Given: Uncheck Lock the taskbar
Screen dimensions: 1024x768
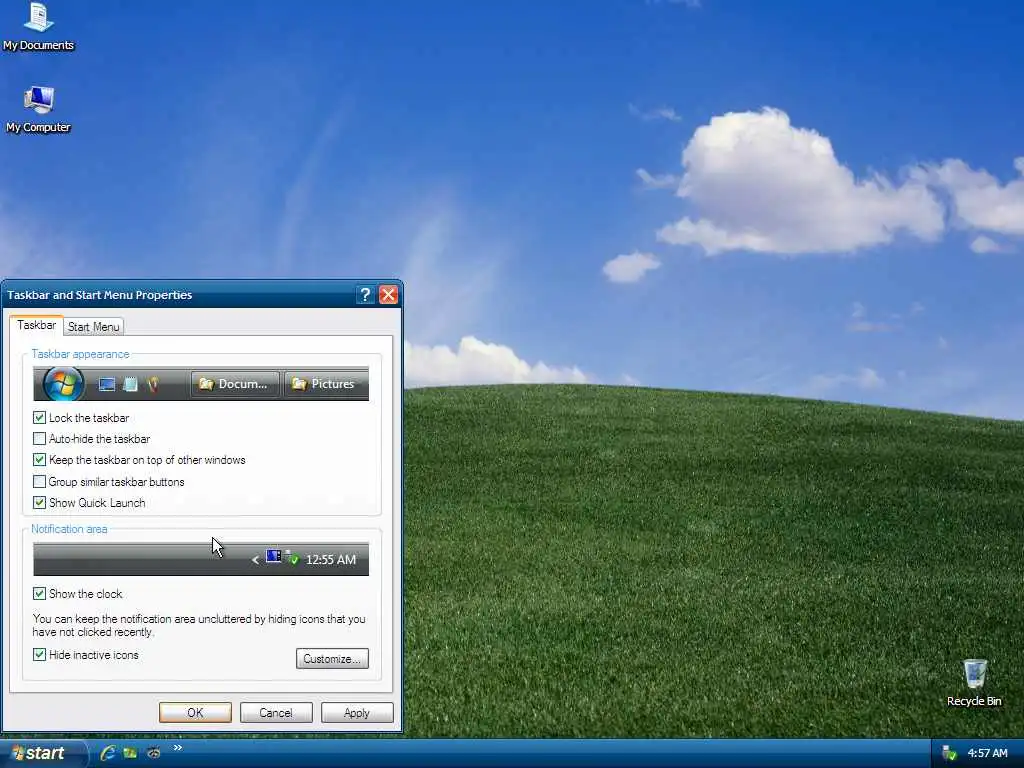Looking at the screenshot, I should point(39,417).
